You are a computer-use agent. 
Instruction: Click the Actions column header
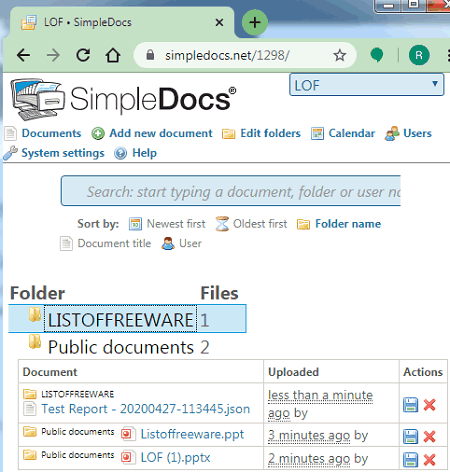click(x=423, y=372)
